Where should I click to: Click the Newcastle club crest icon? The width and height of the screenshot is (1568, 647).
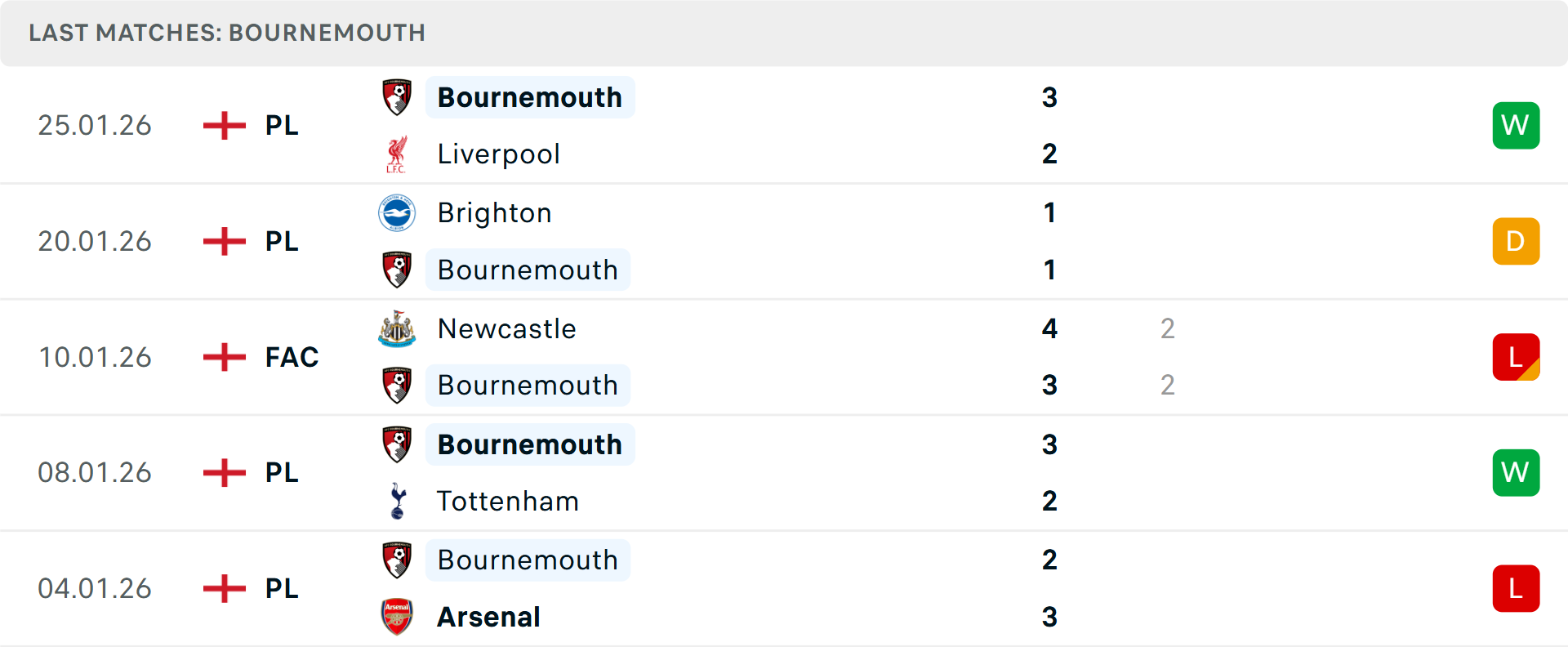point(397,328)
